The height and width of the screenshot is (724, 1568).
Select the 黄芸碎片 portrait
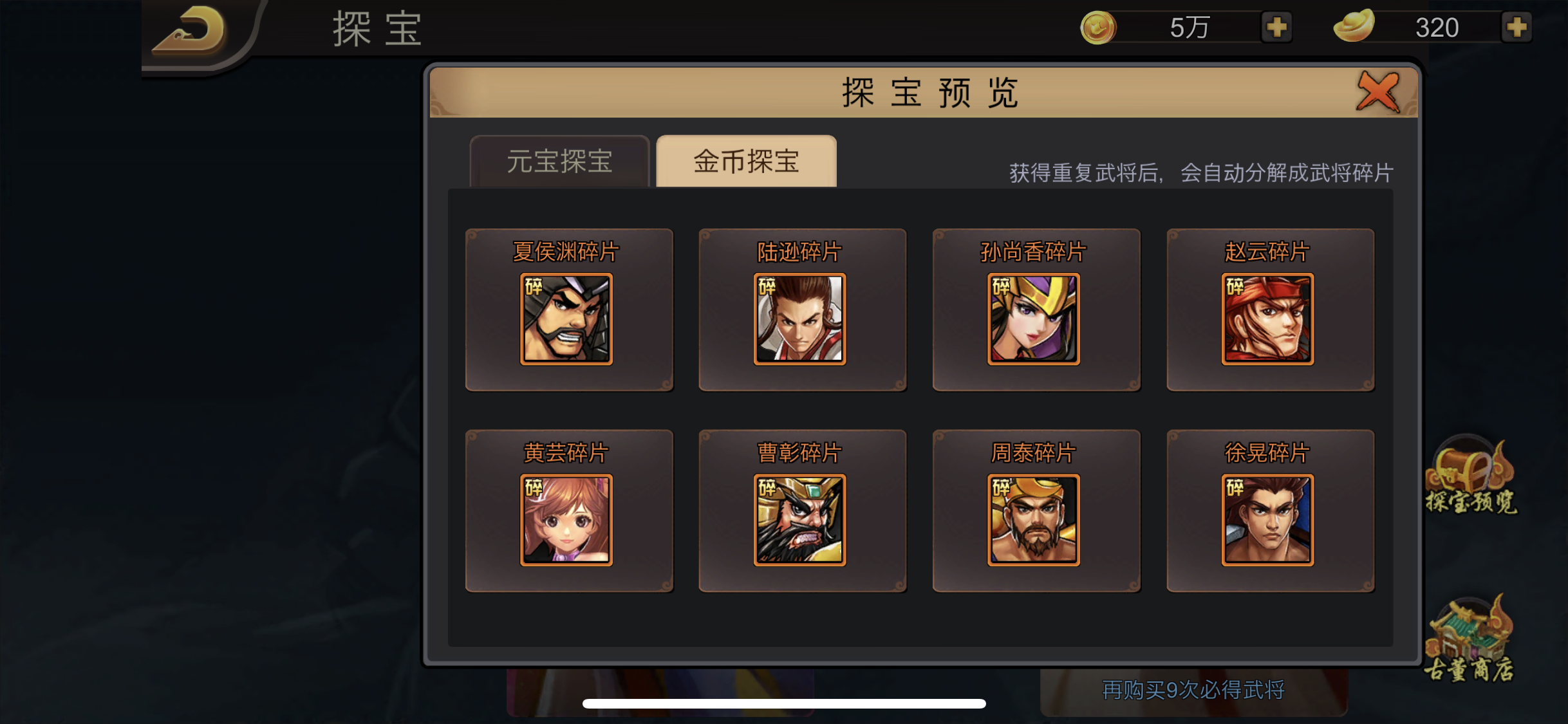(566, 520)
